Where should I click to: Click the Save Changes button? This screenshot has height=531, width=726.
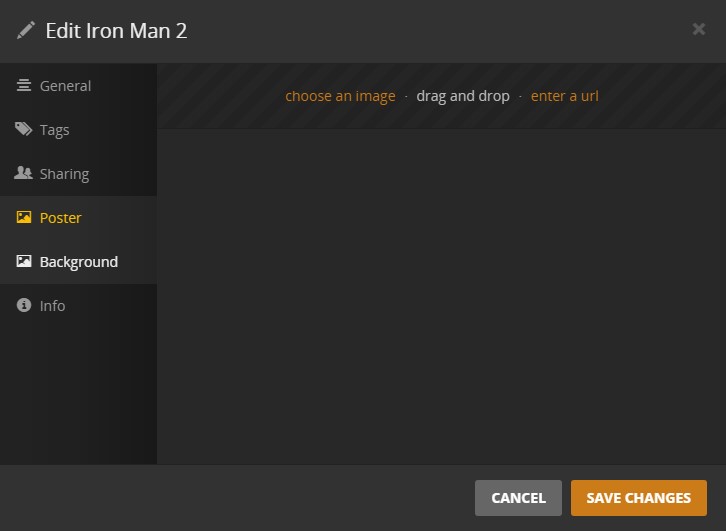638,498
